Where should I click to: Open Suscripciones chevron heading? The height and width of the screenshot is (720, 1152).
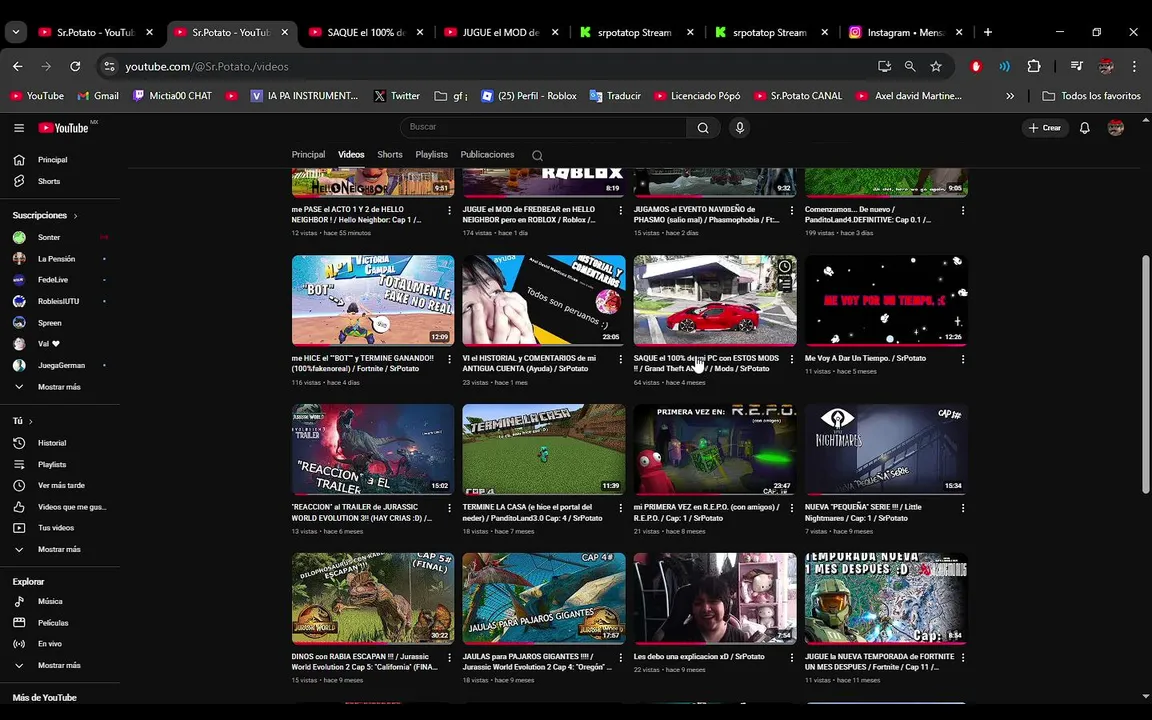click(45, 215)
